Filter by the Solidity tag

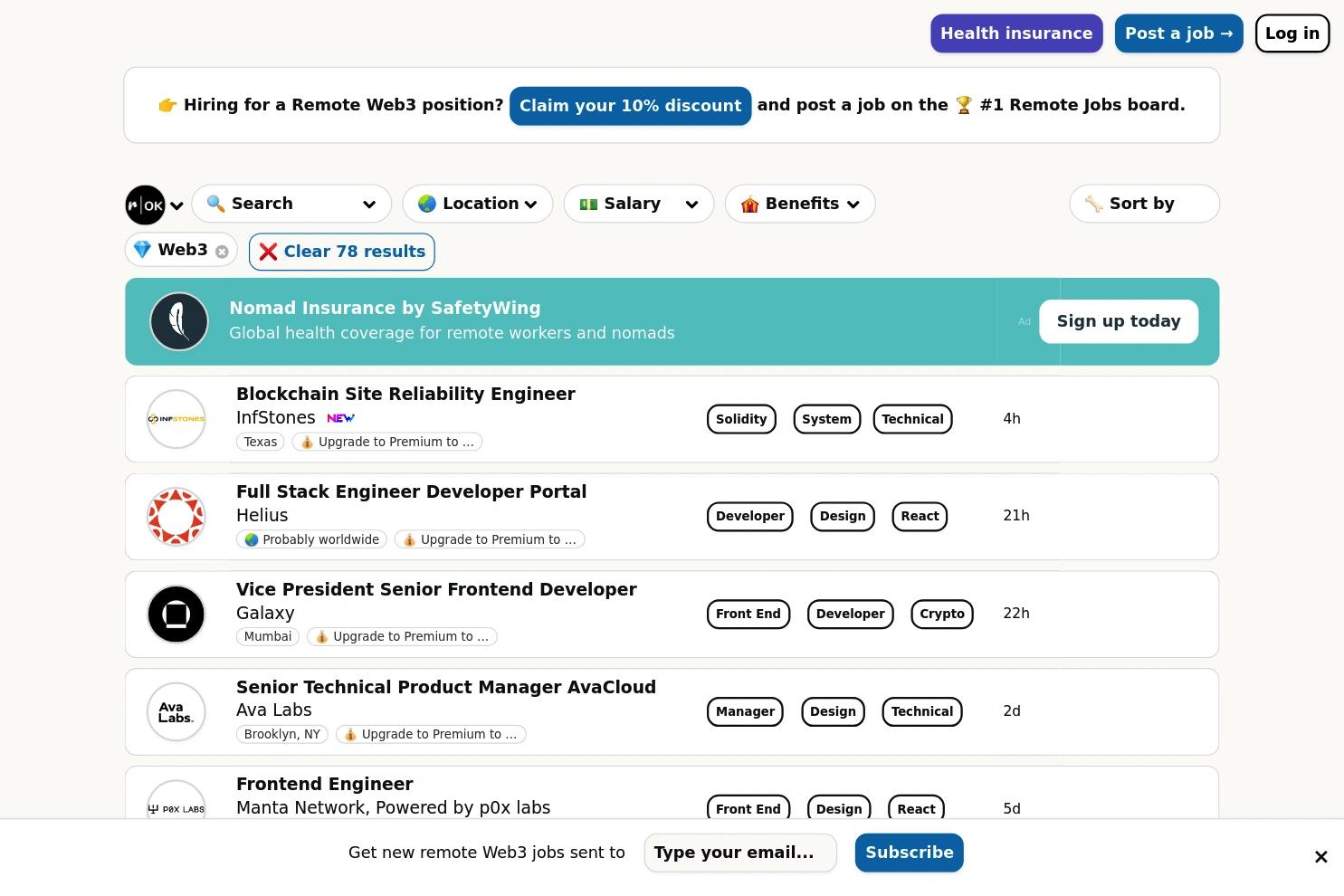tap(741, 419)
